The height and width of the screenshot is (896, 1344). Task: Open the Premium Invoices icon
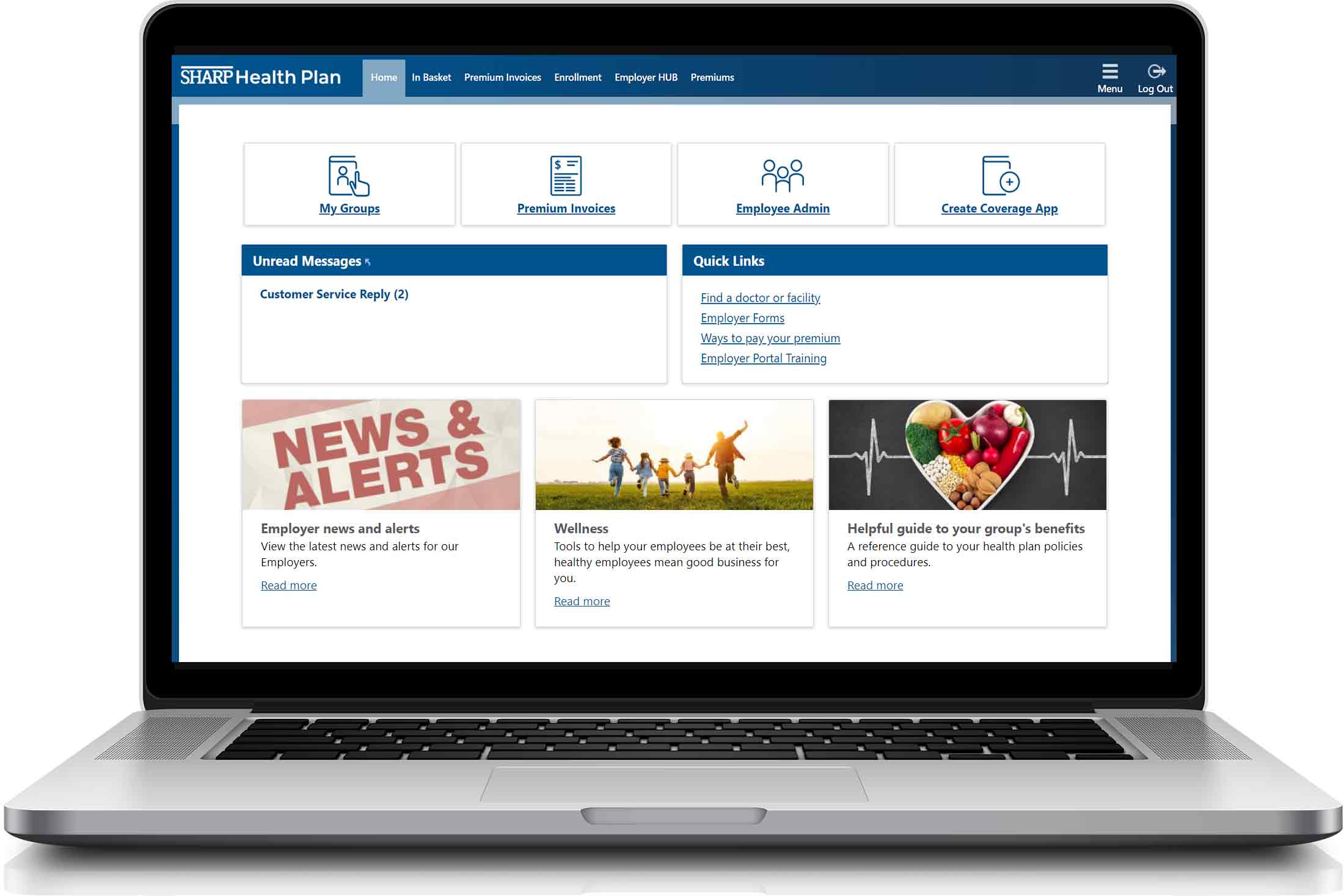566,183
